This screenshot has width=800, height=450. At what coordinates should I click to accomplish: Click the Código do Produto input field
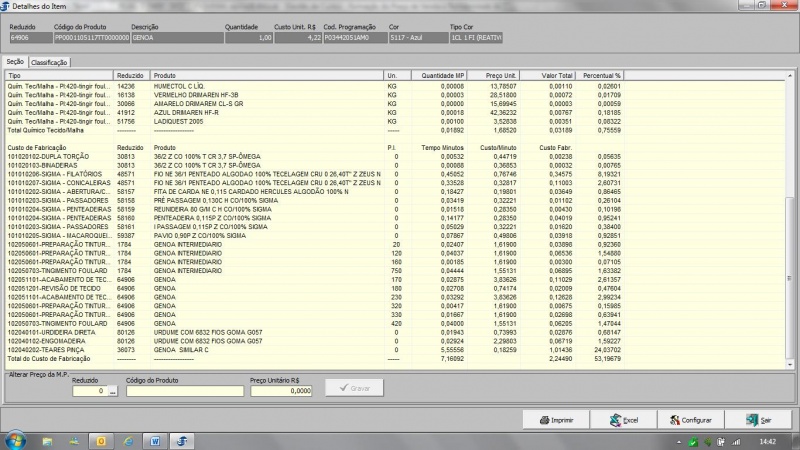pos(185,391)
